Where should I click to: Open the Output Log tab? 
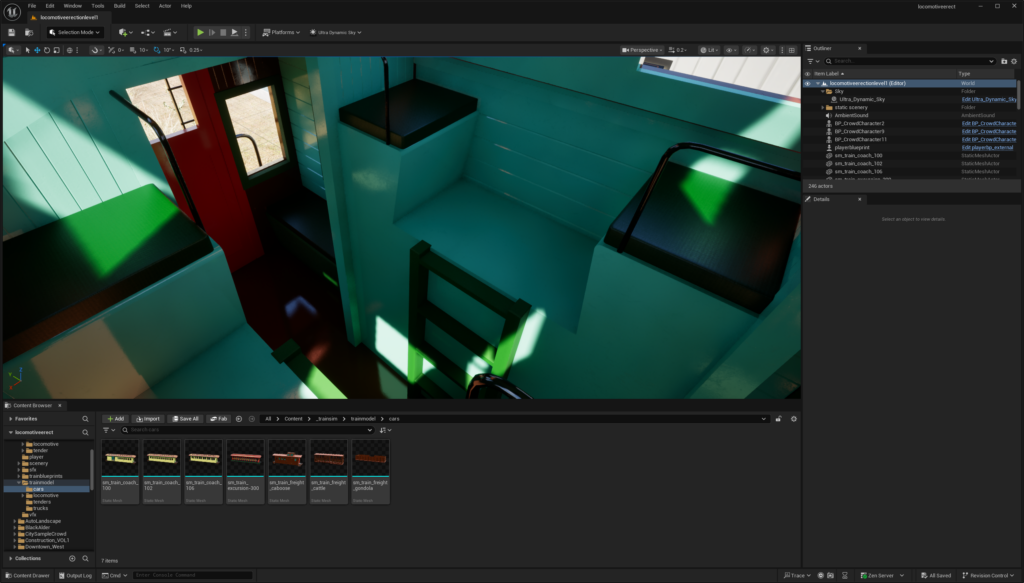click(75, 575)
